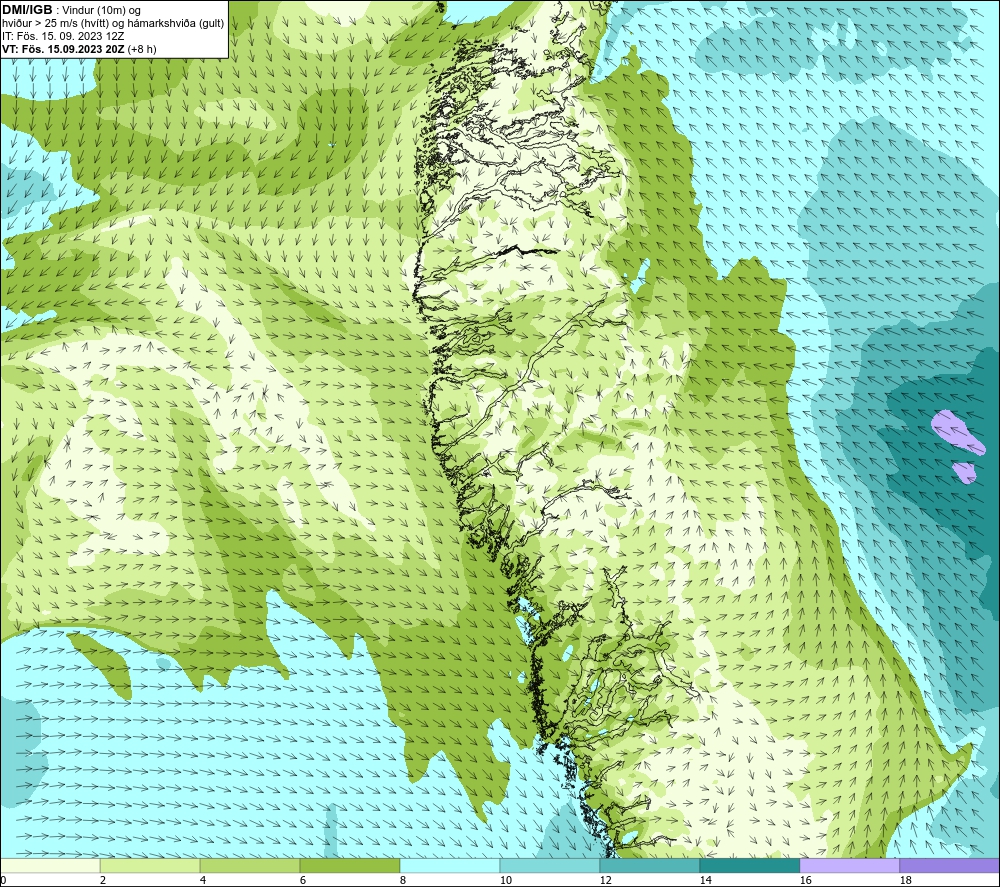Choose the 12–14 m/s teal swatch

[x=649, y=865]
